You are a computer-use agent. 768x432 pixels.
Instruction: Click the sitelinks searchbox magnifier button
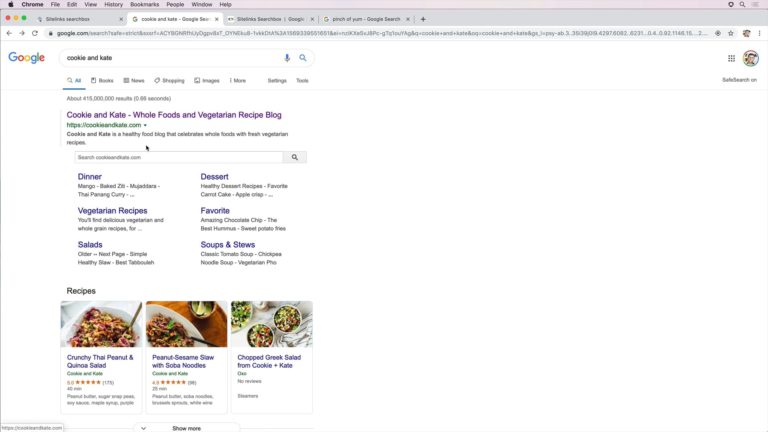coord(295,157)
